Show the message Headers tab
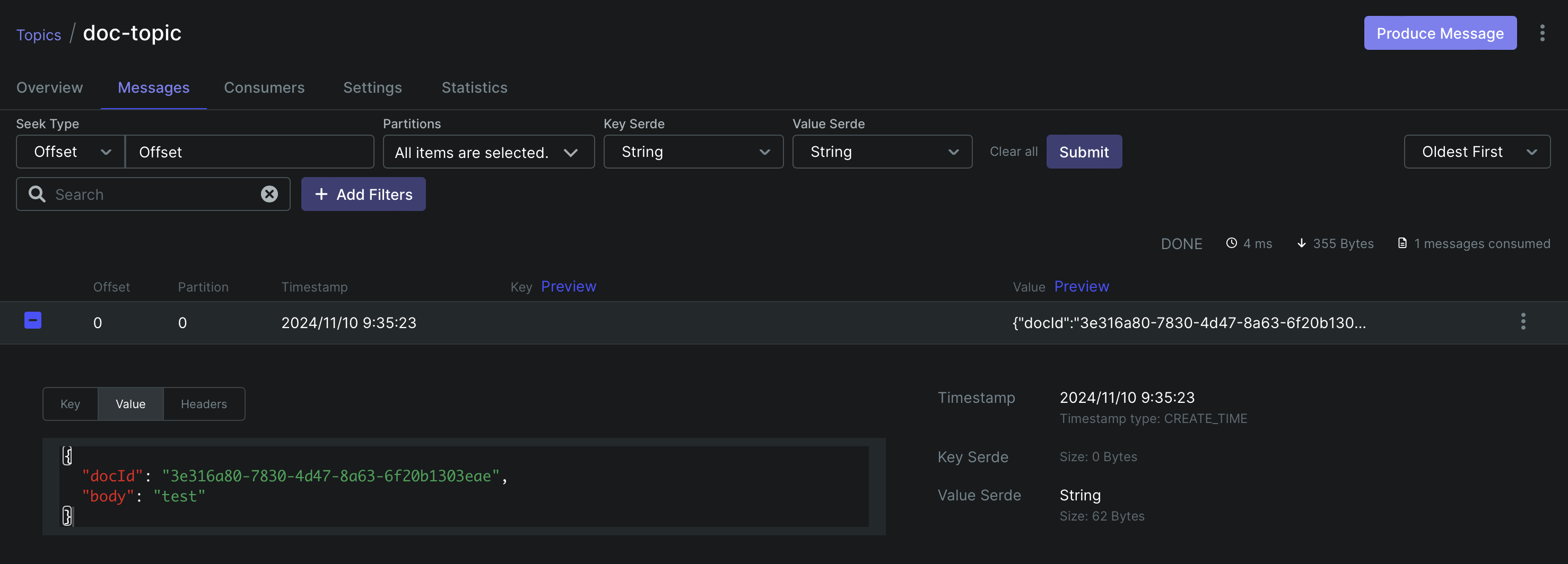Viewport: 1568px width, 564px height. (x=204, y=404)
